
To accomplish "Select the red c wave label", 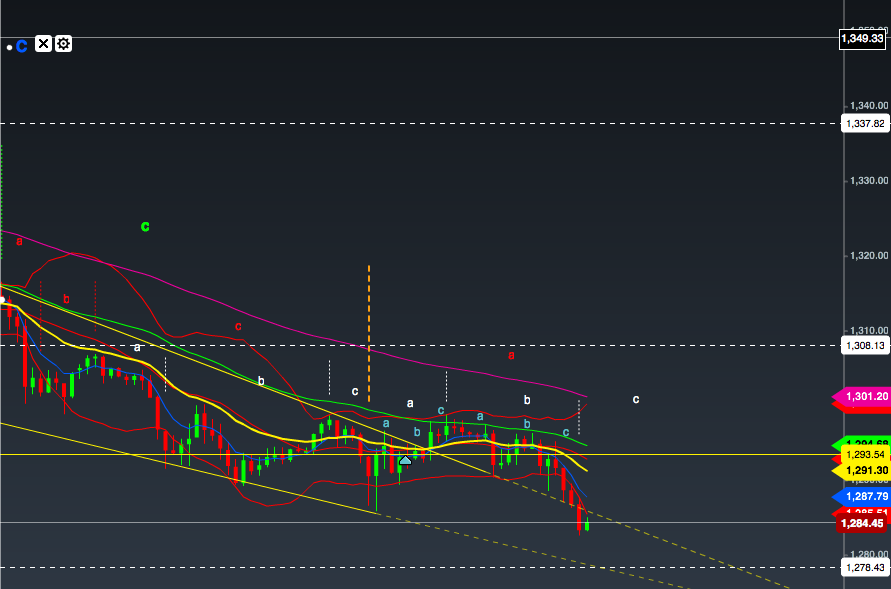I will tap(238, 327).
